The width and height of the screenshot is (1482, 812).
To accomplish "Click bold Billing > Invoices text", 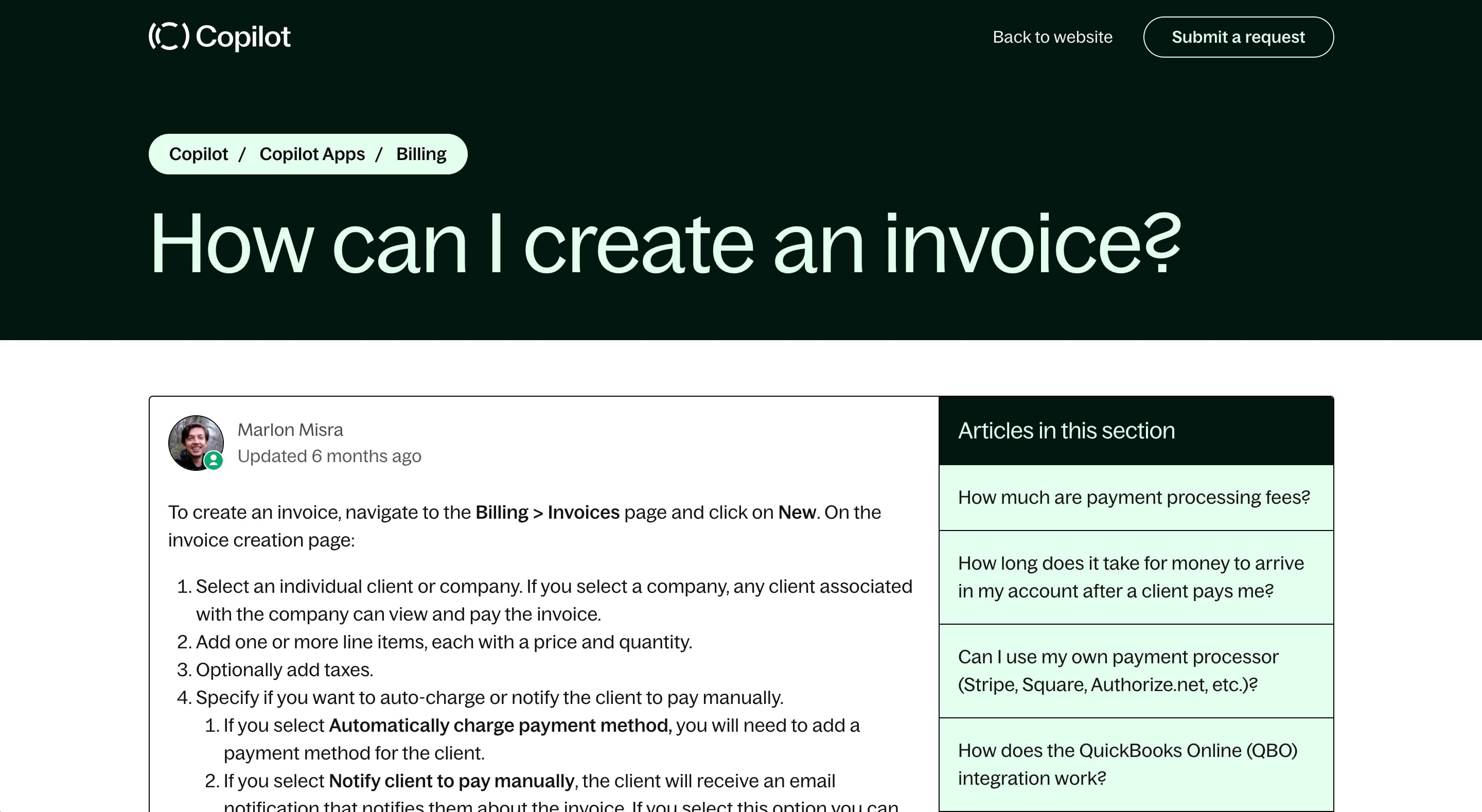I will (546, 512).
